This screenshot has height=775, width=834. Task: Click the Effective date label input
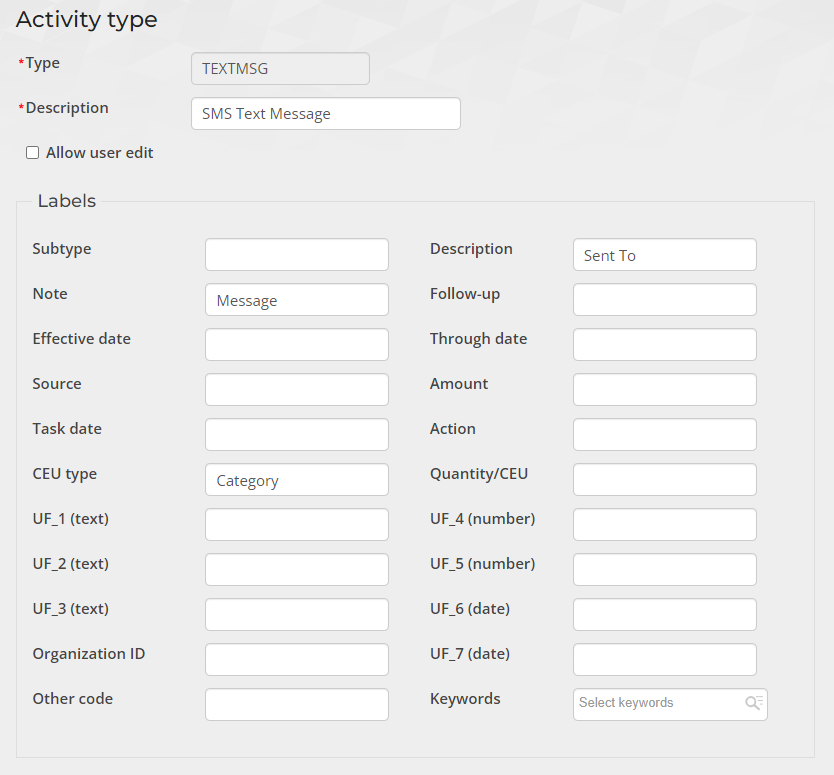pyautogui.click(x=296, y=345)
